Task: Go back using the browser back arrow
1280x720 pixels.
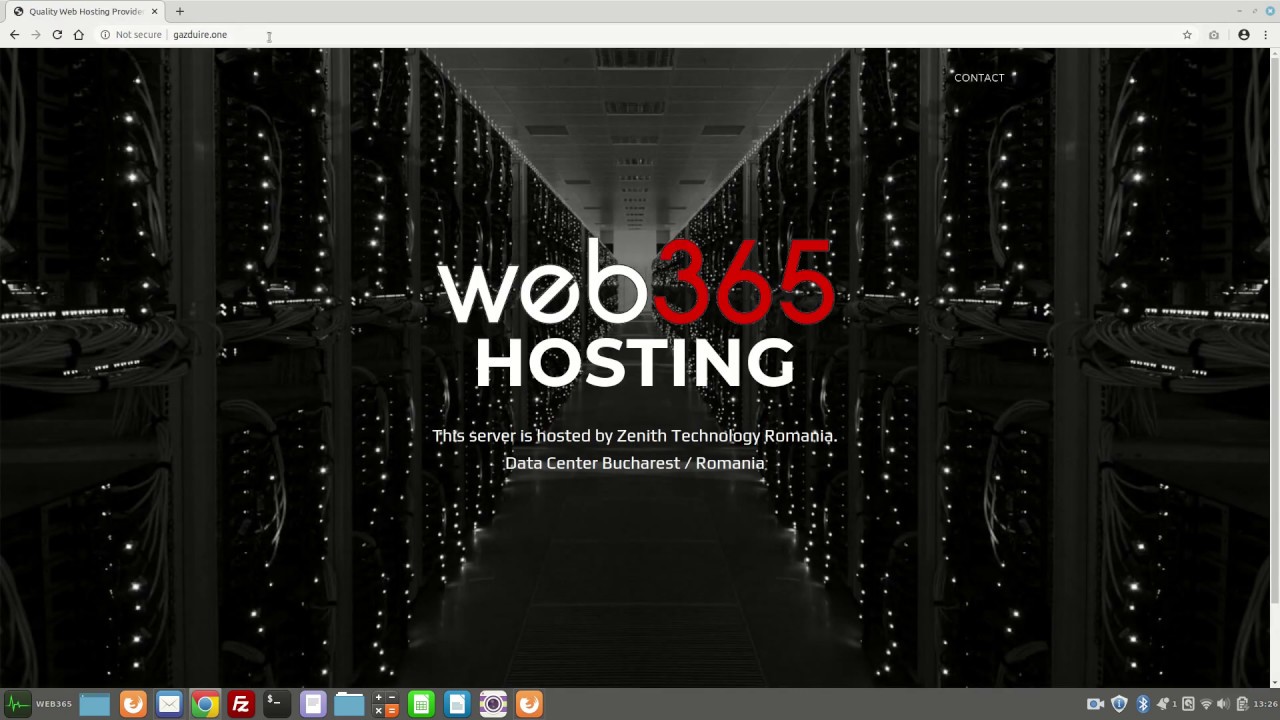Action: point(14,34)
